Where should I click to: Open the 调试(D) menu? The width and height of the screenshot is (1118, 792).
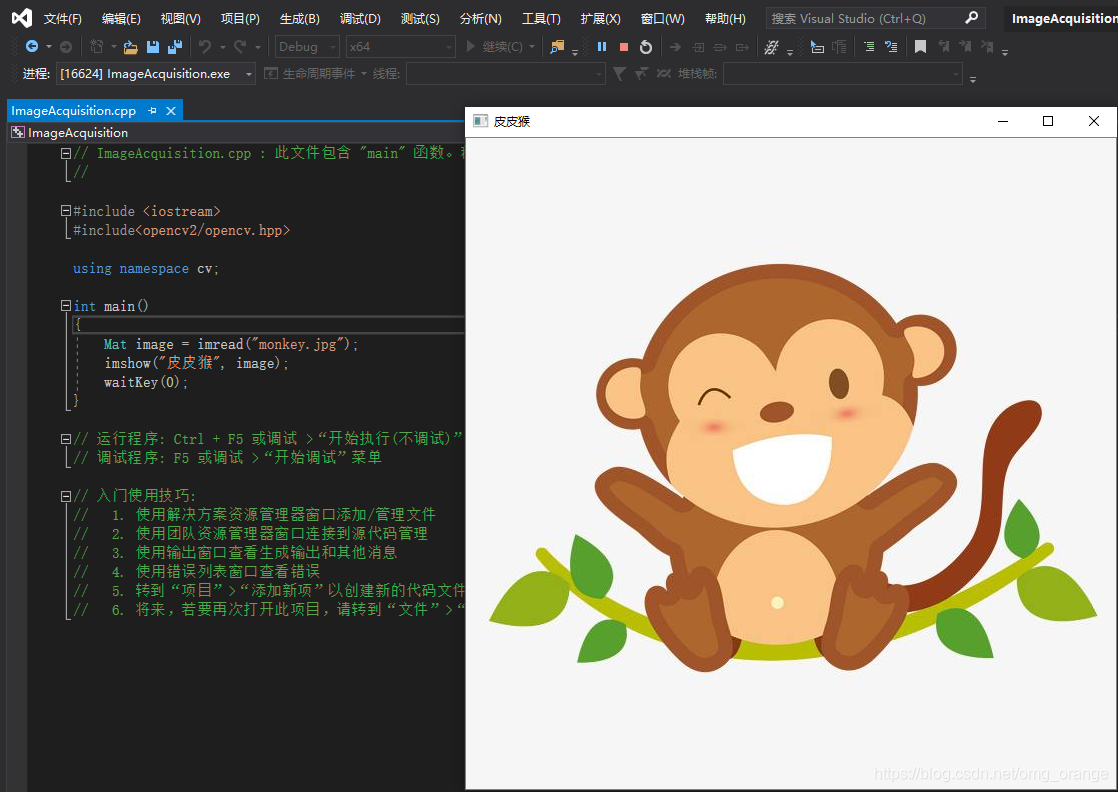pyautogui.click(x=360, y=19)
